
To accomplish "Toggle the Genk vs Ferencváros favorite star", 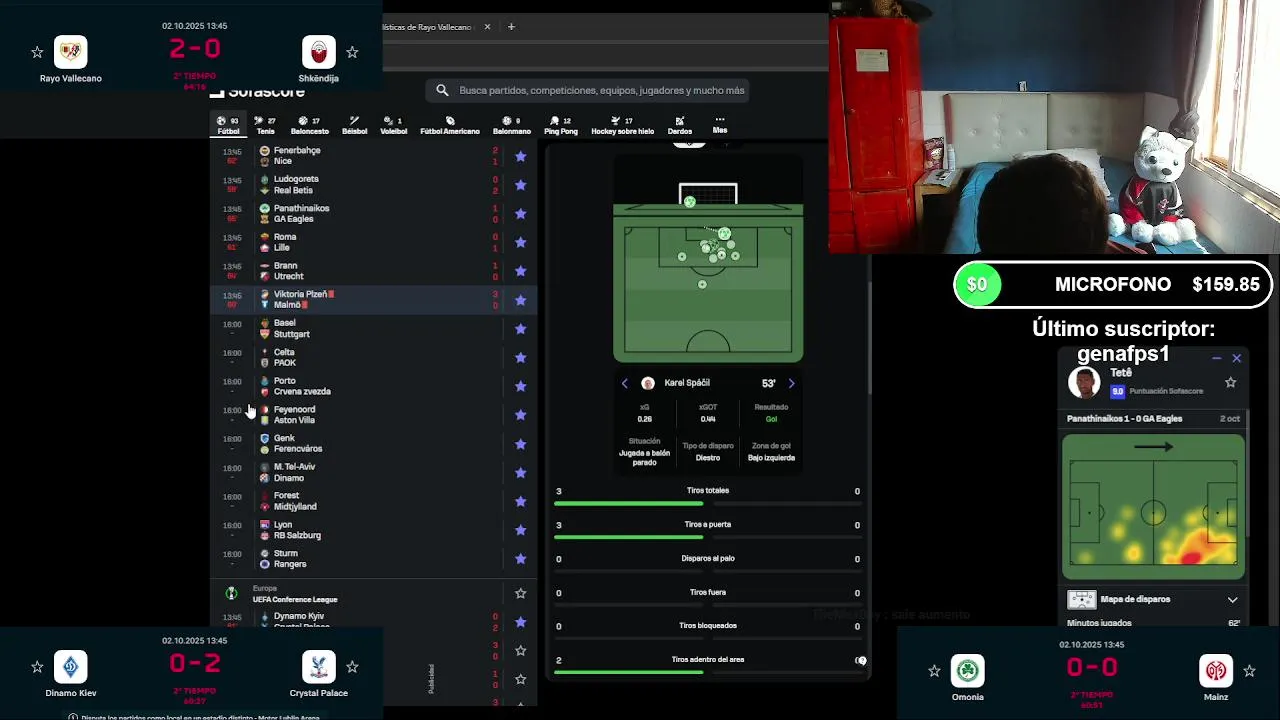I will pyautogui.click(x=520, y=444).
